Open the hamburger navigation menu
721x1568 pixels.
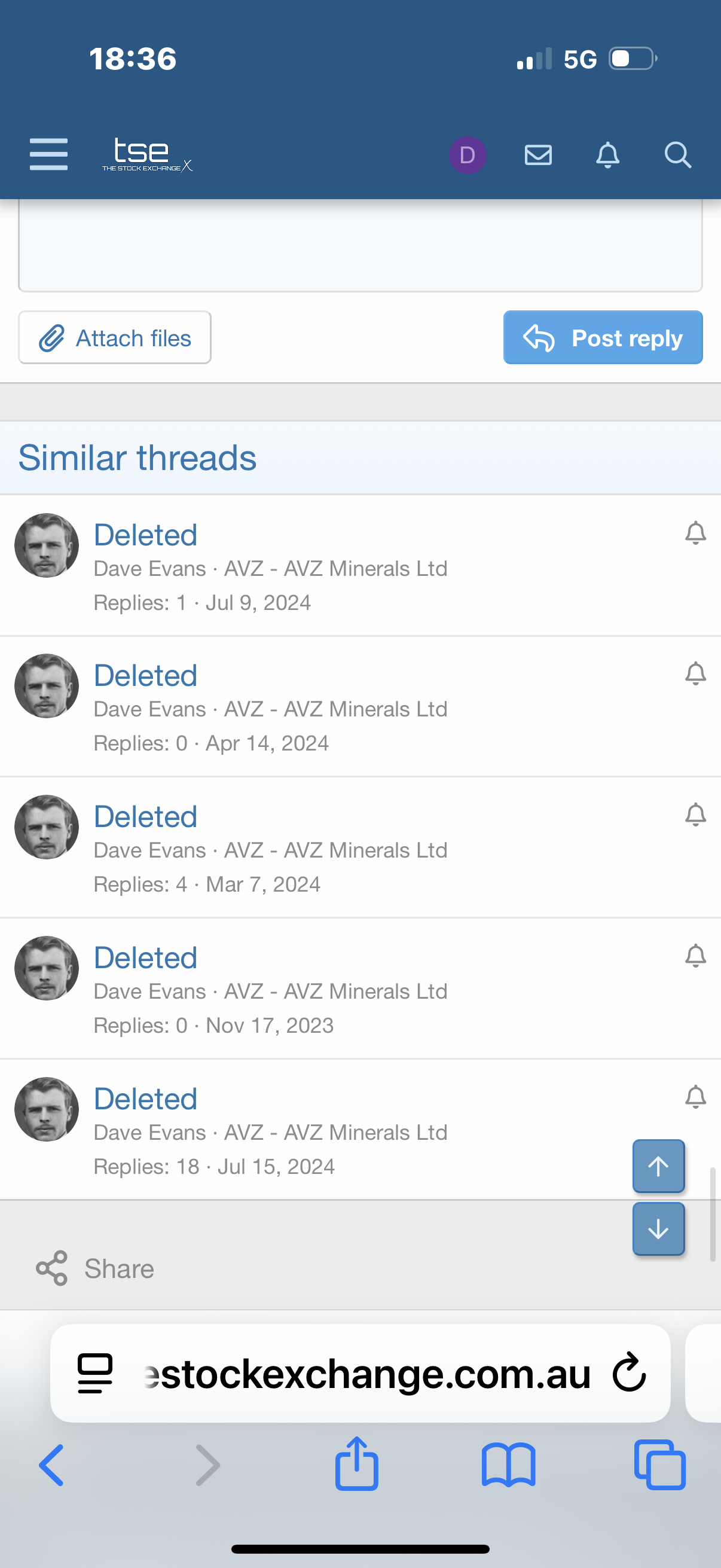(x=48, y=154)
